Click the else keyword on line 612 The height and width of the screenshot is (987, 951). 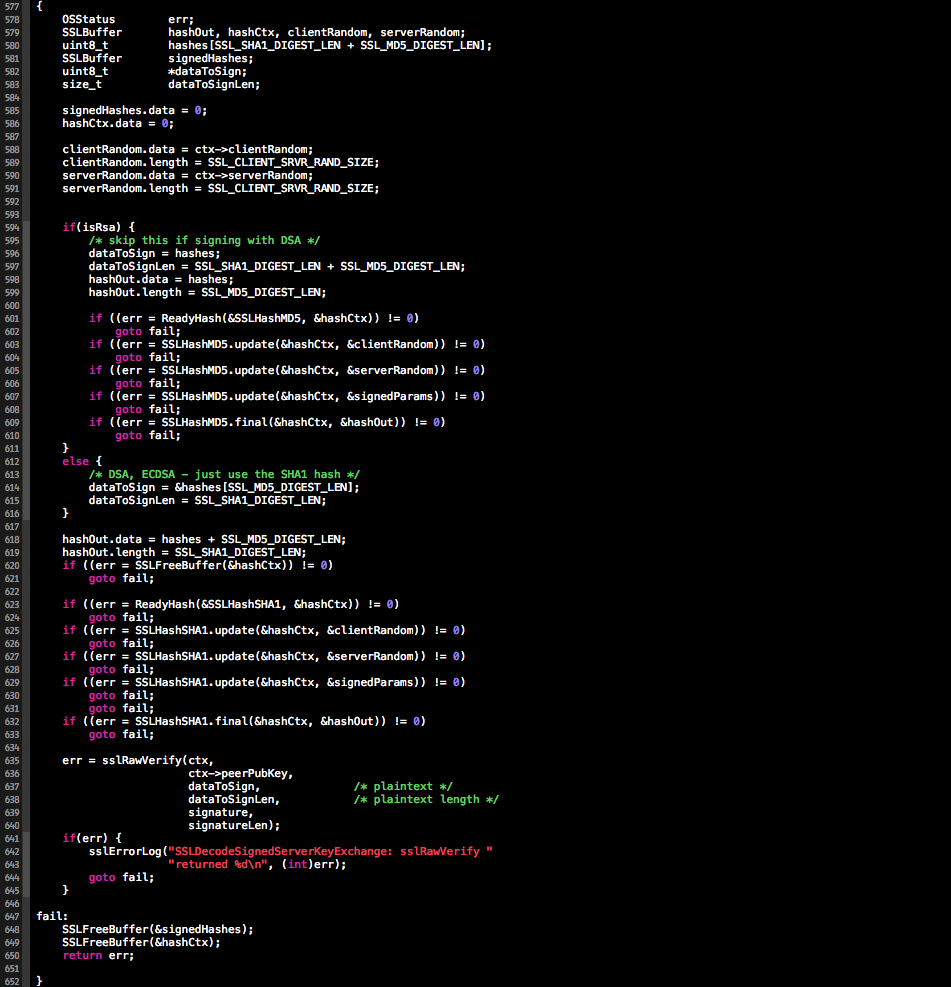[x=75, y=461]
